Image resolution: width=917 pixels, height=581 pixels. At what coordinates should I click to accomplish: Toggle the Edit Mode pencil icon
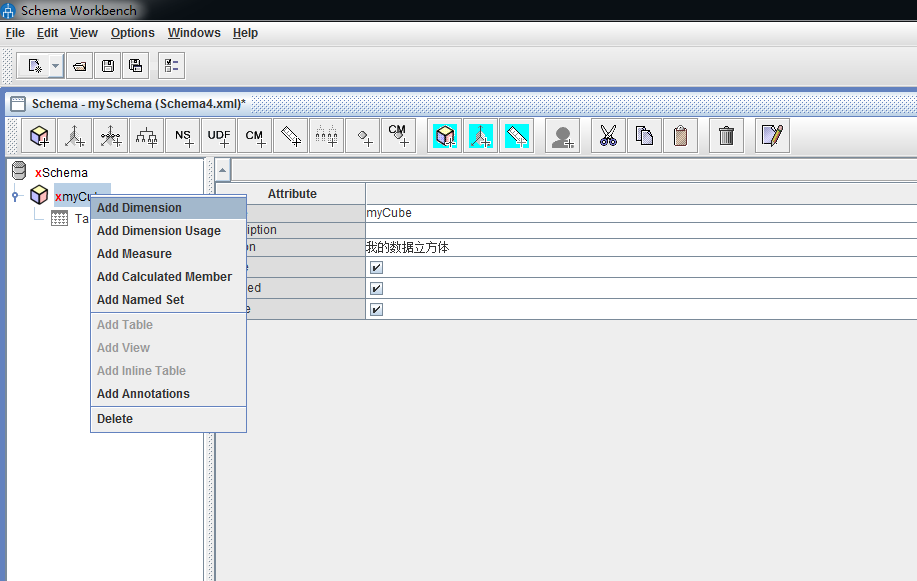pos(772,136)
